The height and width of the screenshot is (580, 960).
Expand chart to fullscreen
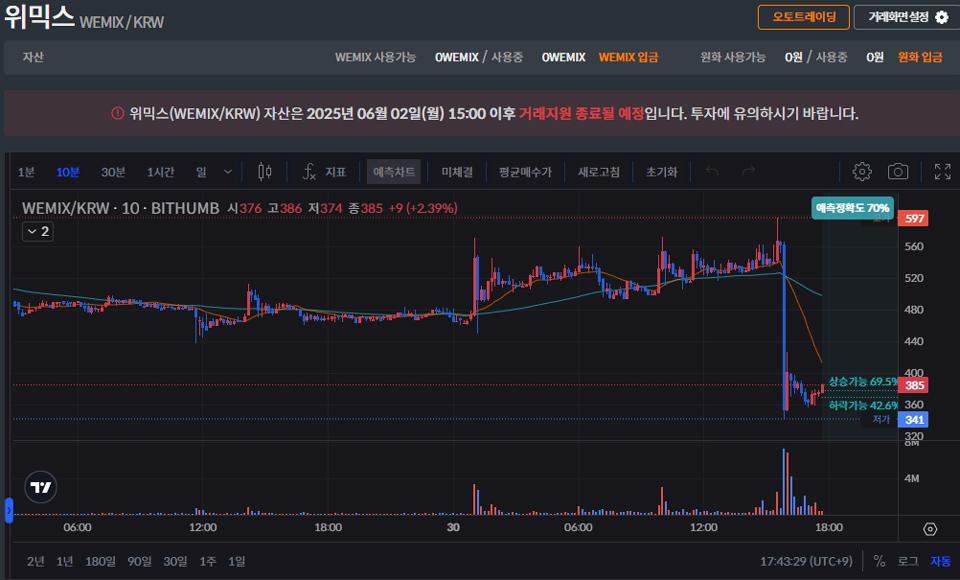point(942,171)
